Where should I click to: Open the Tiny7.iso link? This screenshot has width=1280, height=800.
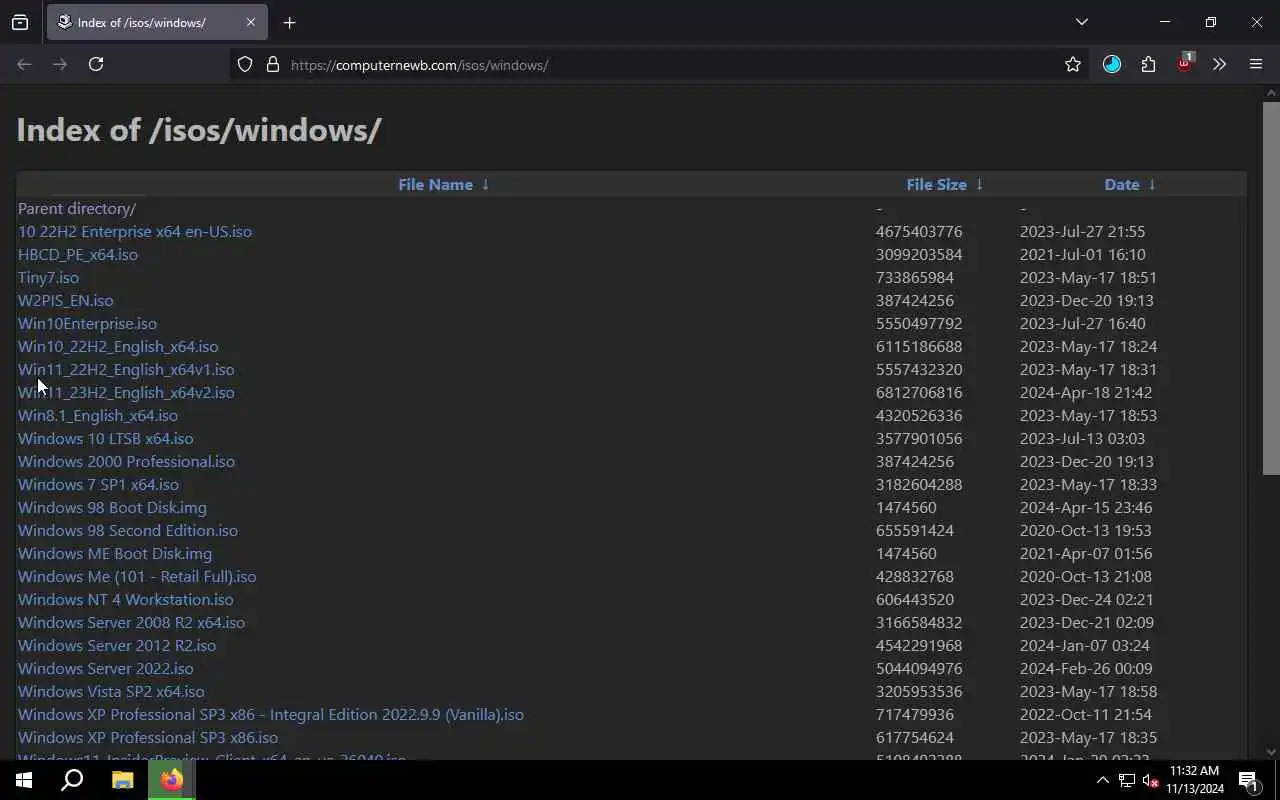tap(48, 277)
